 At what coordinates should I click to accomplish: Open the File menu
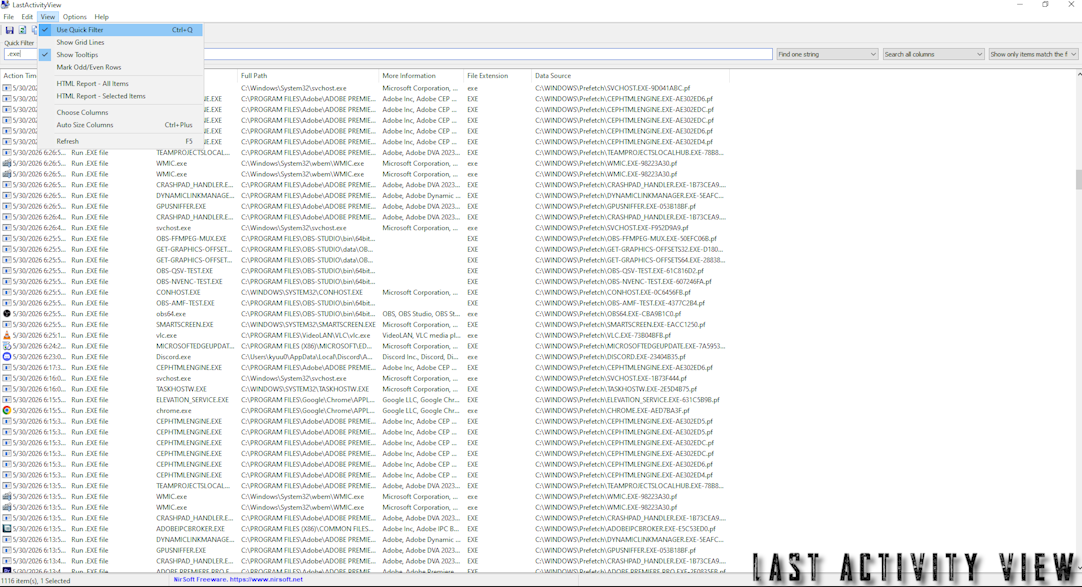point(8,17)
